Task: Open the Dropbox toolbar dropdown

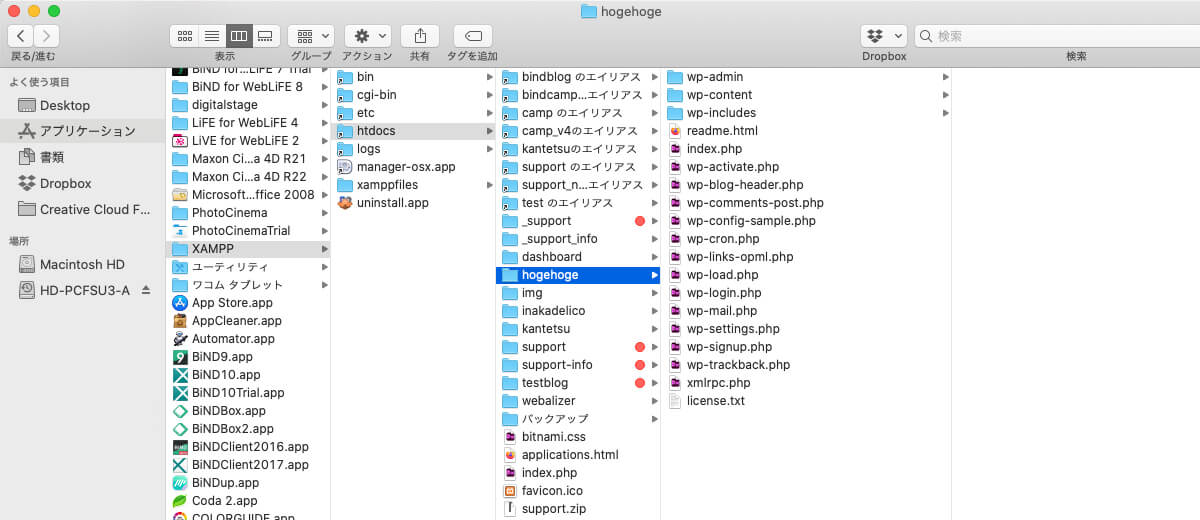Action: pyautogui.click(x=884, y=36)
